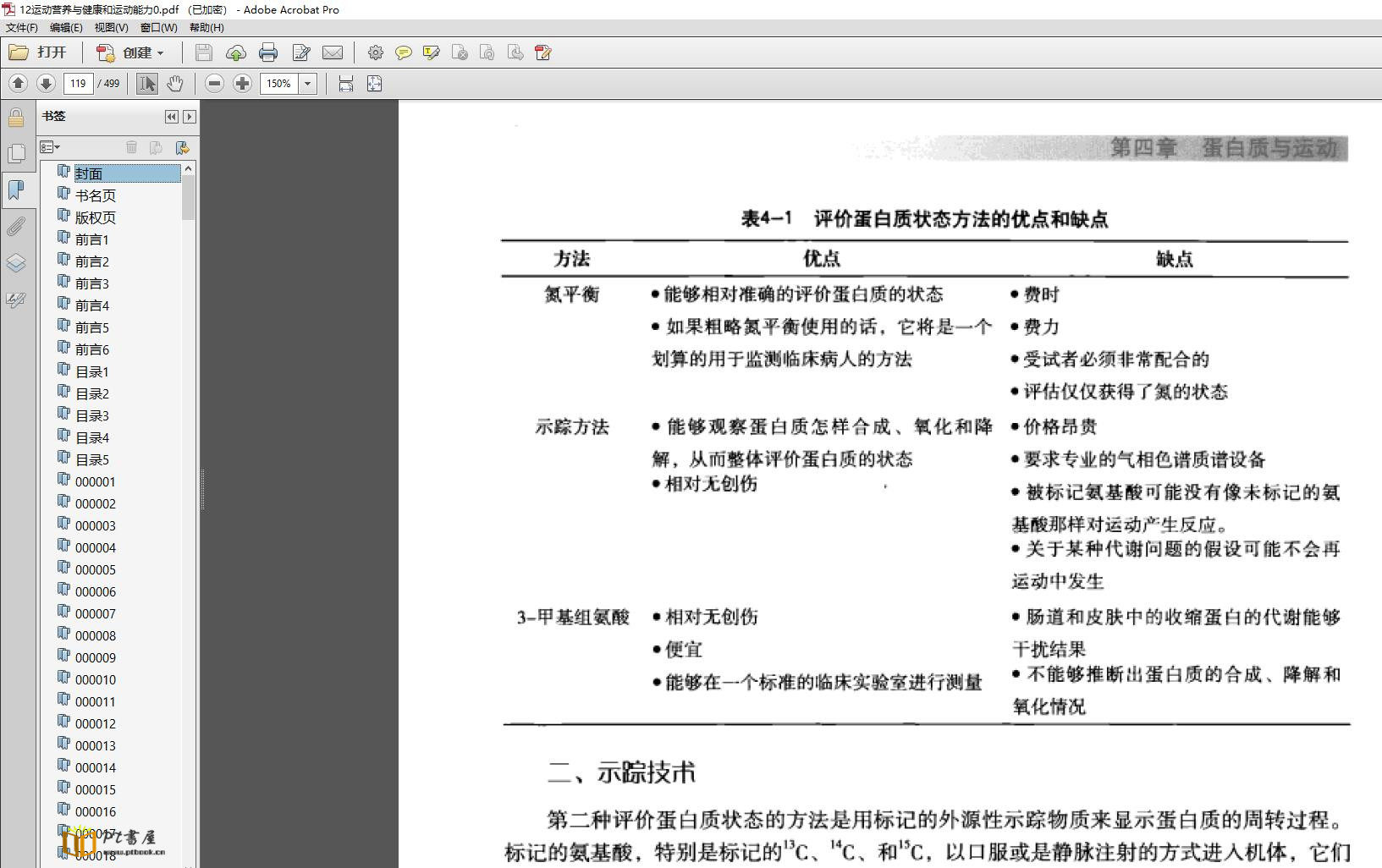
Task: Open the 窗口(W) menu
Action: pyautogui.click(x=159, y=27)
